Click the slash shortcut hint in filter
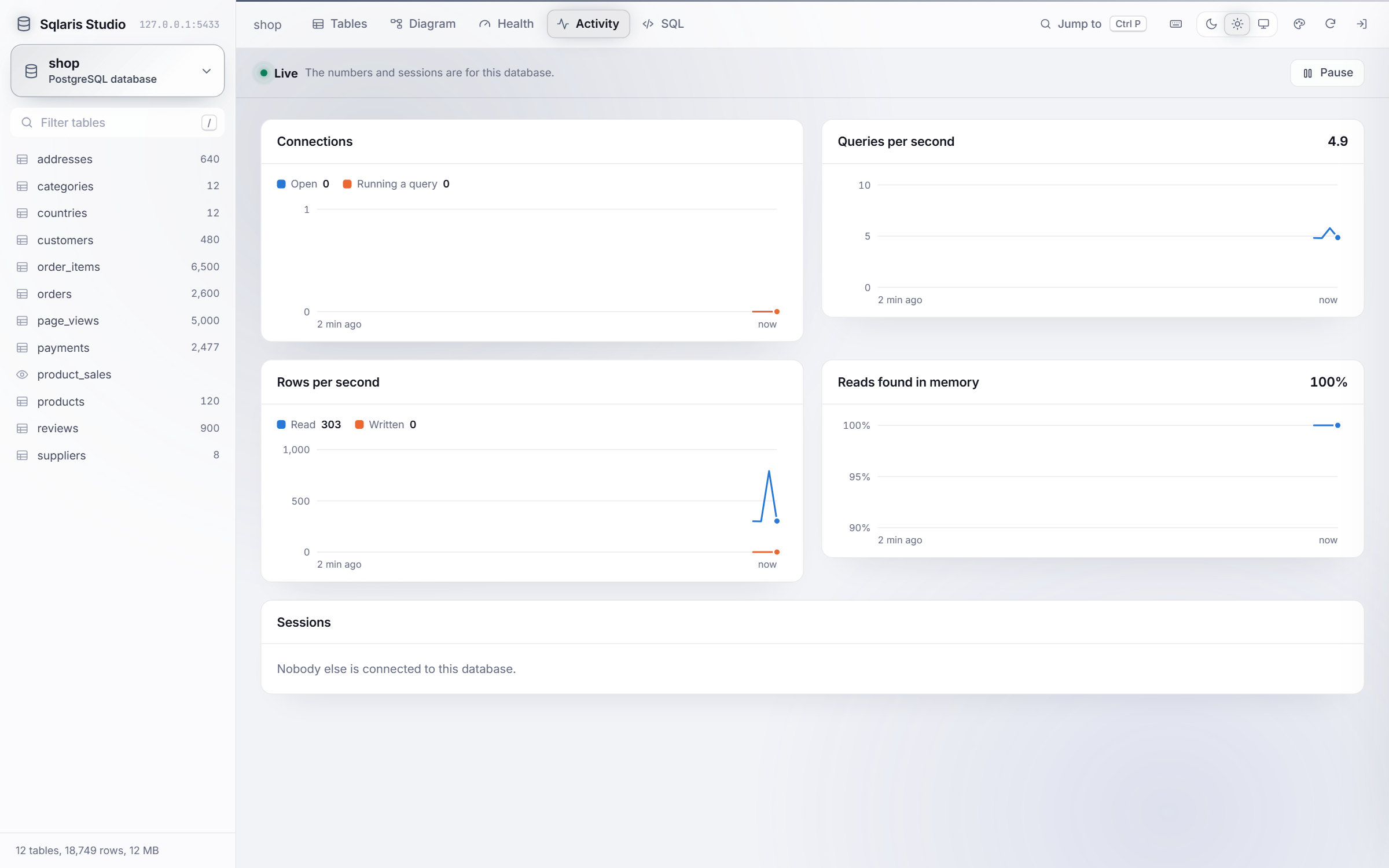 click(209, 122)
